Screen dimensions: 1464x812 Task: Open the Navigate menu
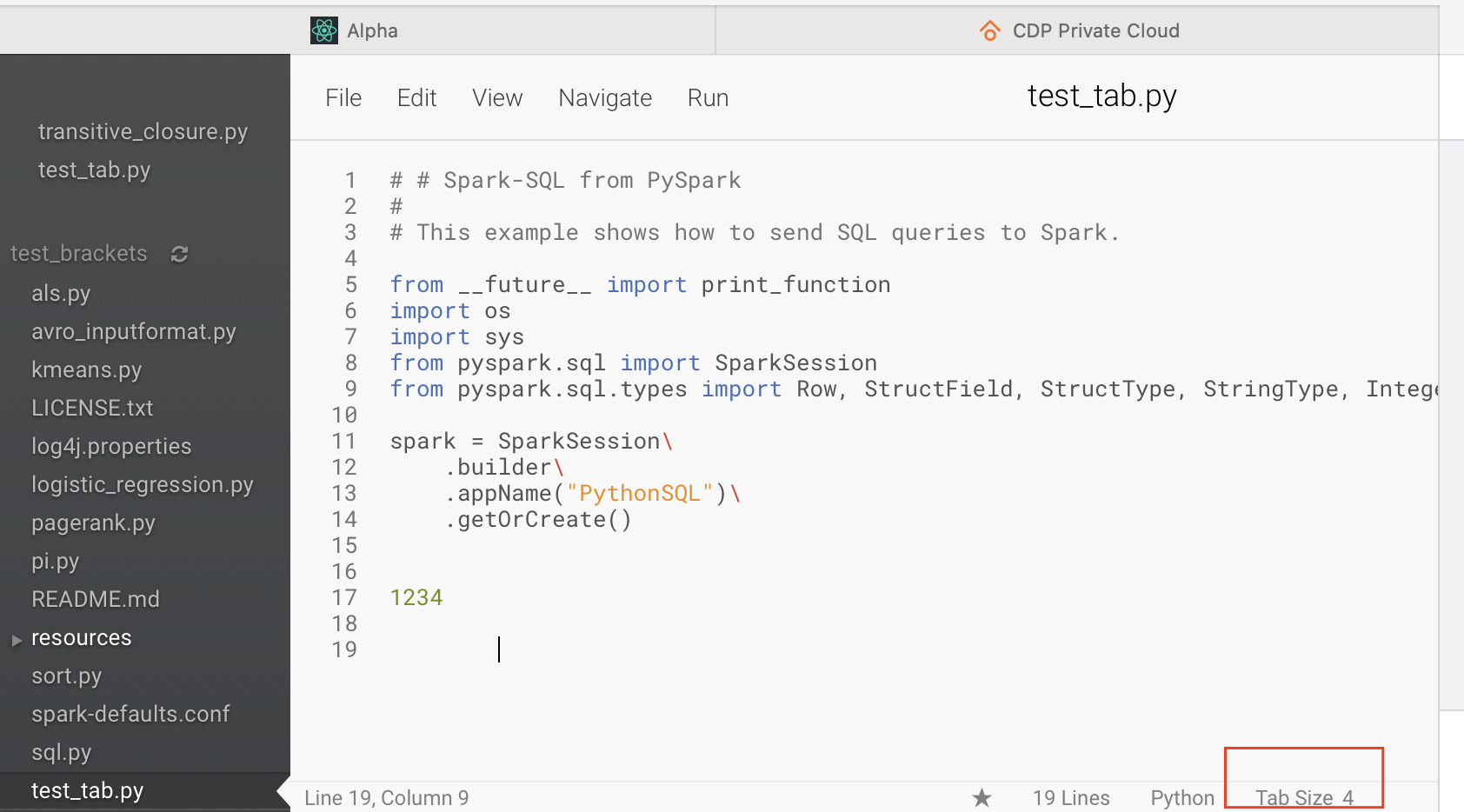[x=605, y=97]
